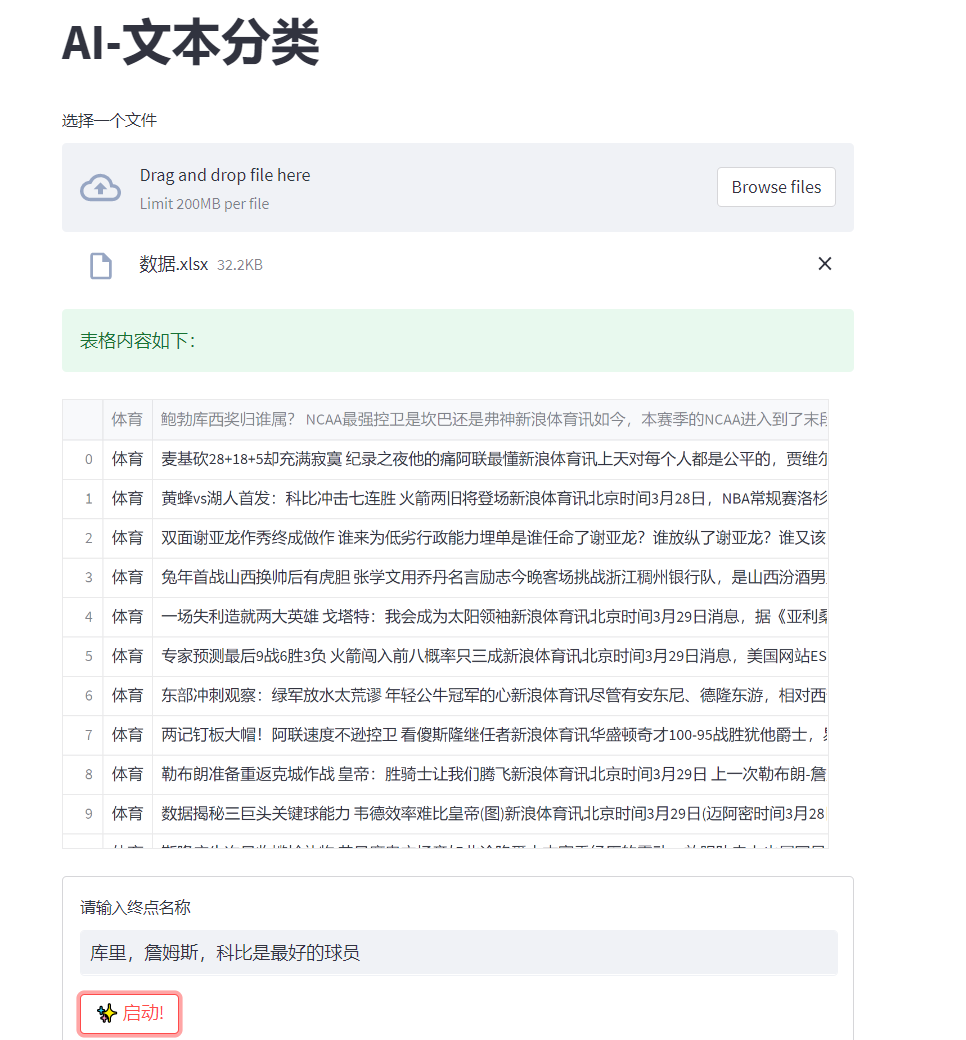Viewport: 966px width, 1040px height.
Task: Click the cloud upload icon
Action: click(x=100, y=188)
